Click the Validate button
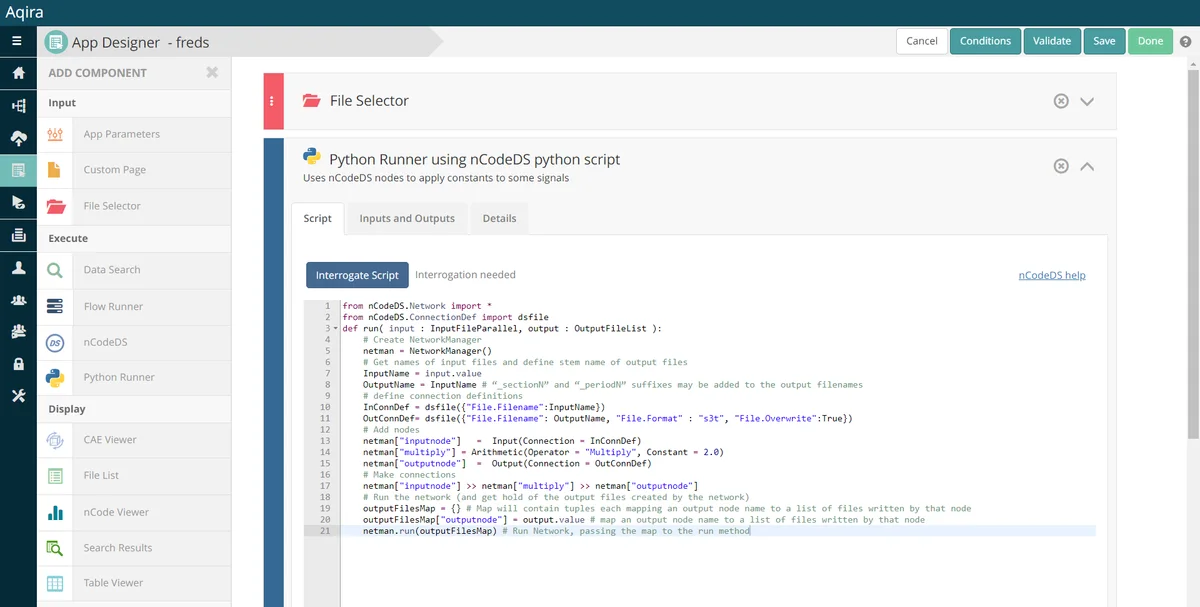Image resolution: width=1200 pixels, height=607 pixels. pos(1052,41)
